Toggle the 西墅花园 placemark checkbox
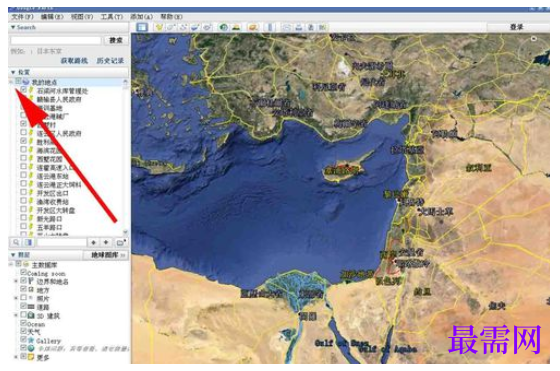 point(24,158)
